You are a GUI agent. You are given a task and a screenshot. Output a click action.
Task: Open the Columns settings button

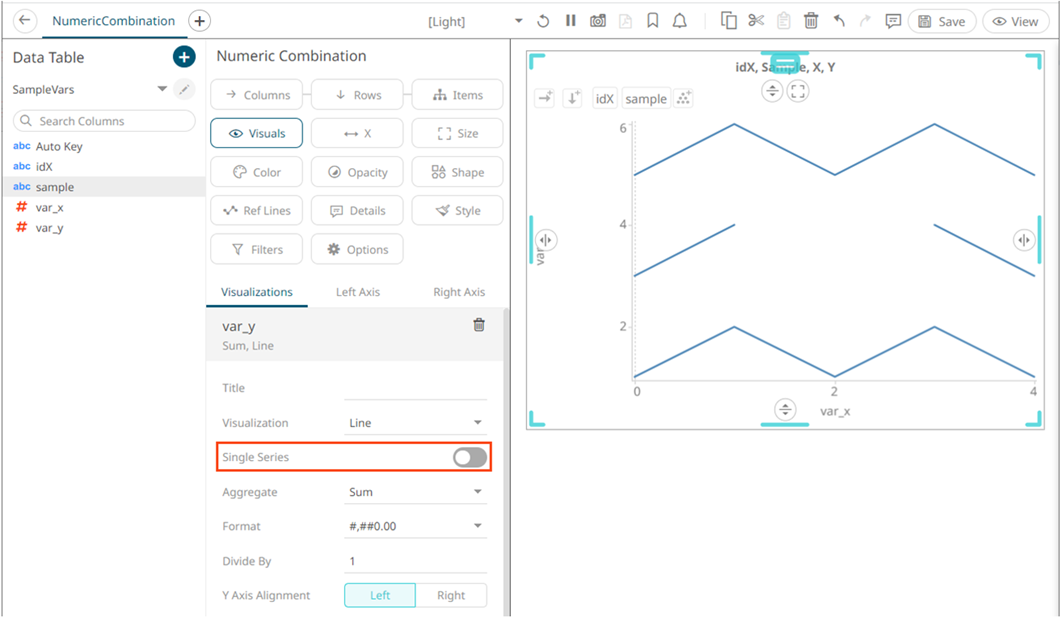pyautogui.click(x=257, y=95)
